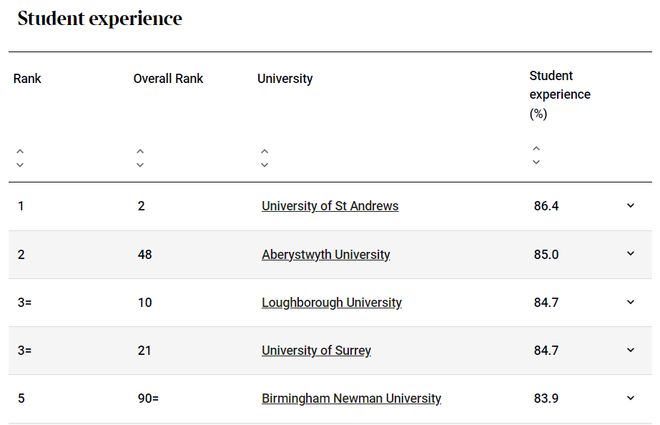Sort Rank column ascending arrow
This screenshot has width=660, height=425.
[20, 151]
